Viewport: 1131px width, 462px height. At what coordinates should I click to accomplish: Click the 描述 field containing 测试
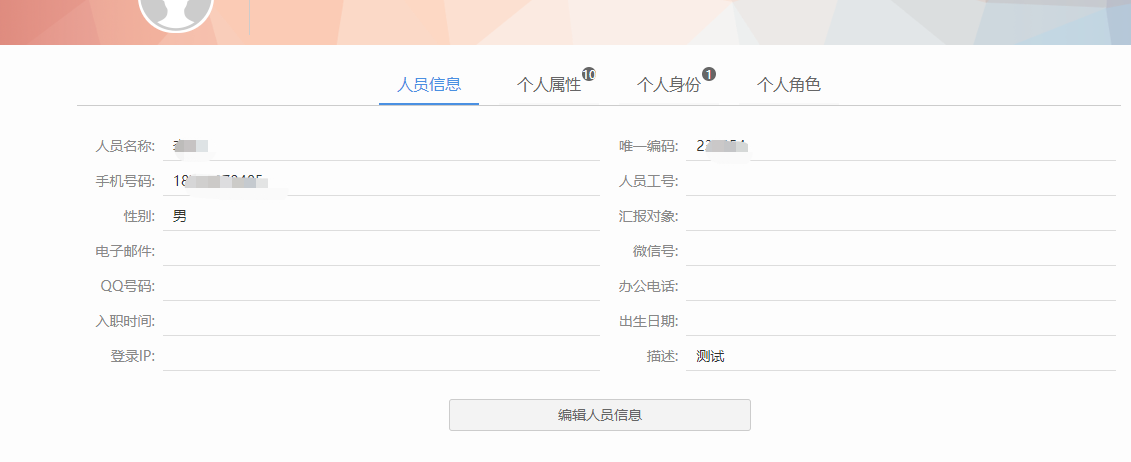[x=900, y=356]
